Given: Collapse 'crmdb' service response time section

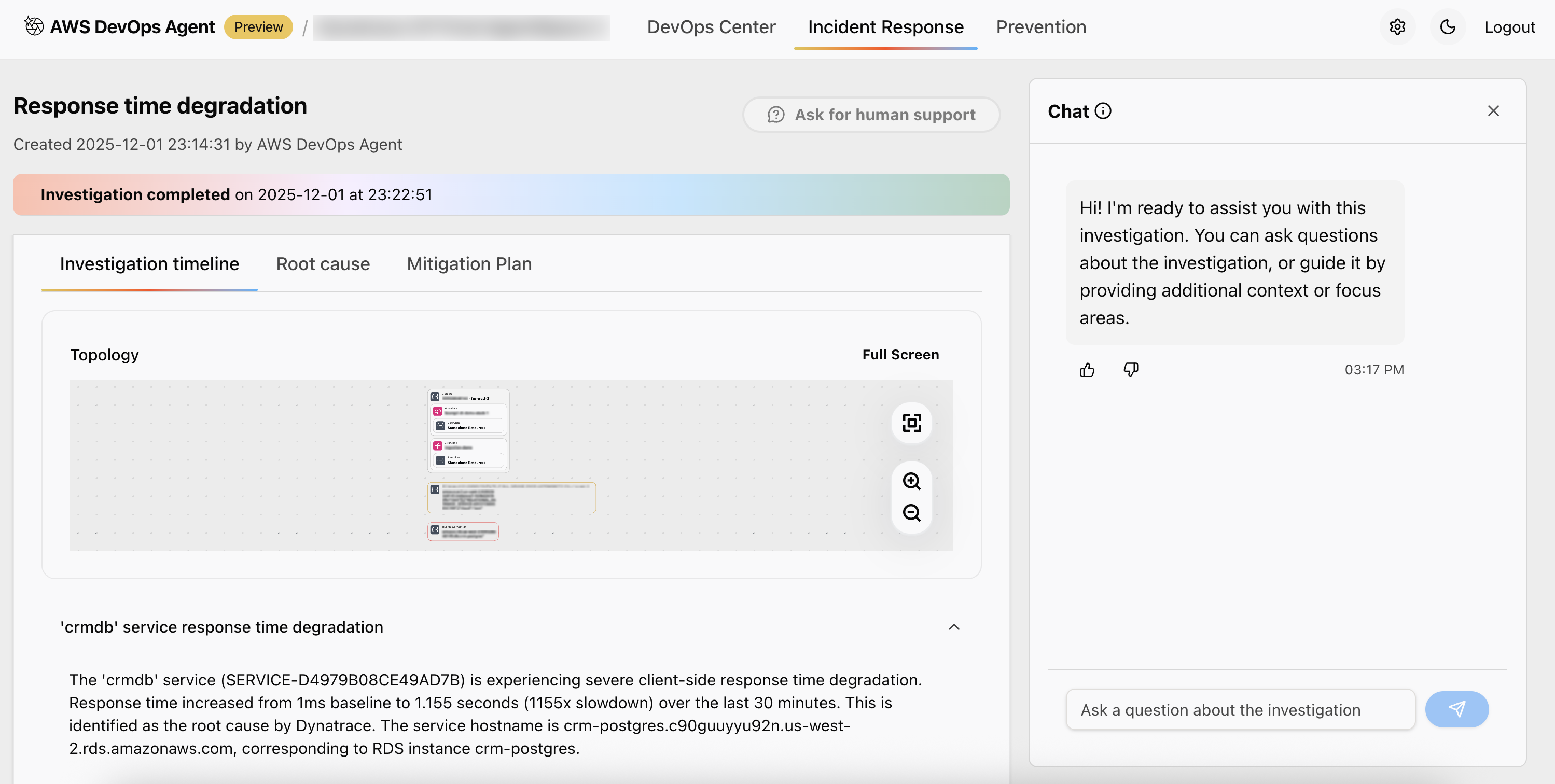Looking at the screenshot, I should pos(954,627).
